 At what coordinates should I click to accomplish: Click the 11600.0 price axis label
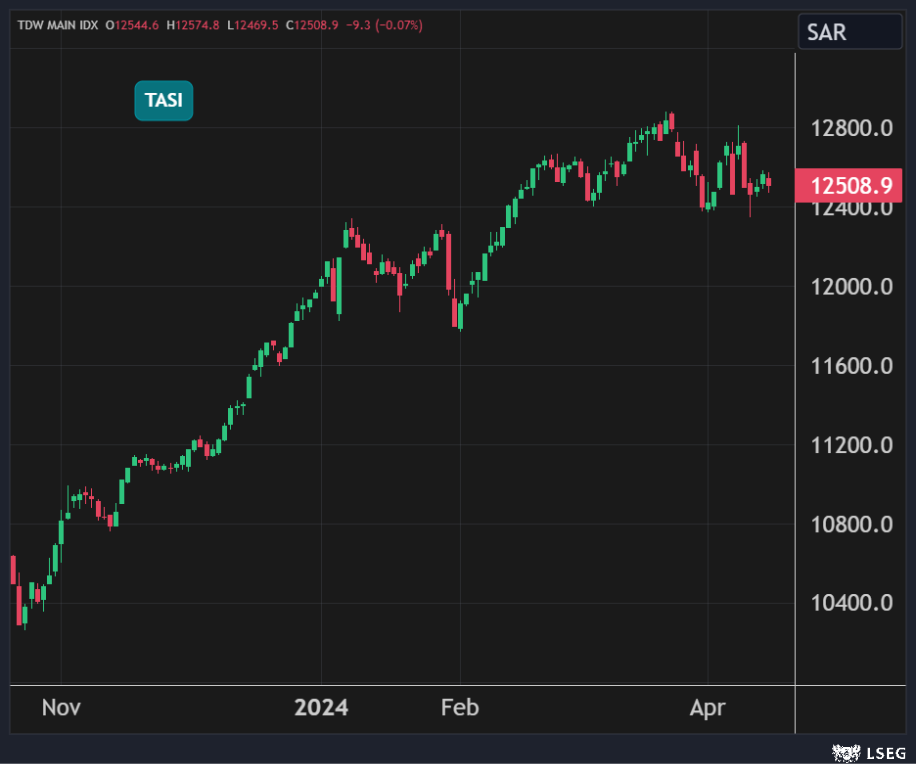coord(852,367)
